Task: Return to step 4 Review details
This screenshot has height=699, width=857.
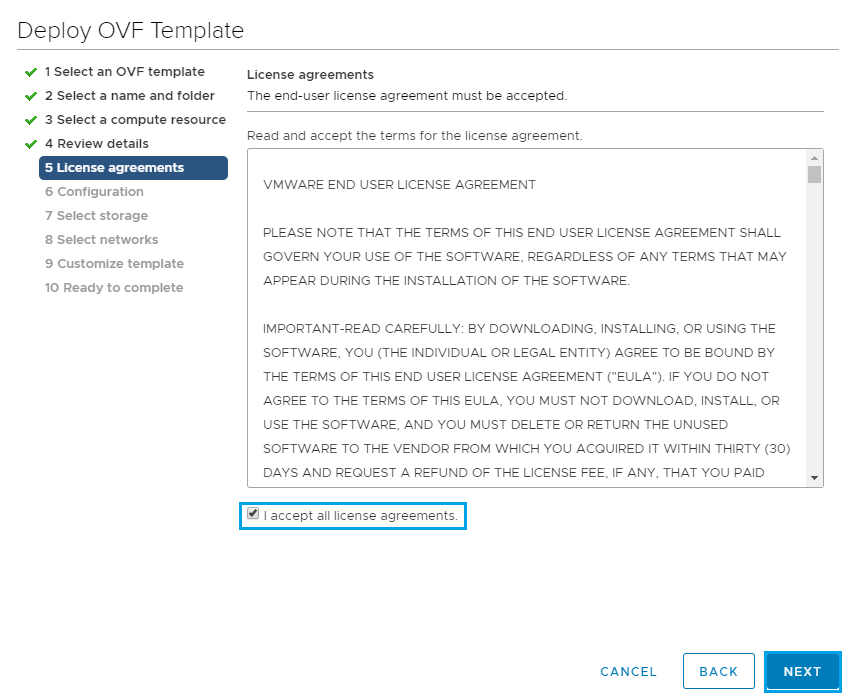Action: click(96, 144)
